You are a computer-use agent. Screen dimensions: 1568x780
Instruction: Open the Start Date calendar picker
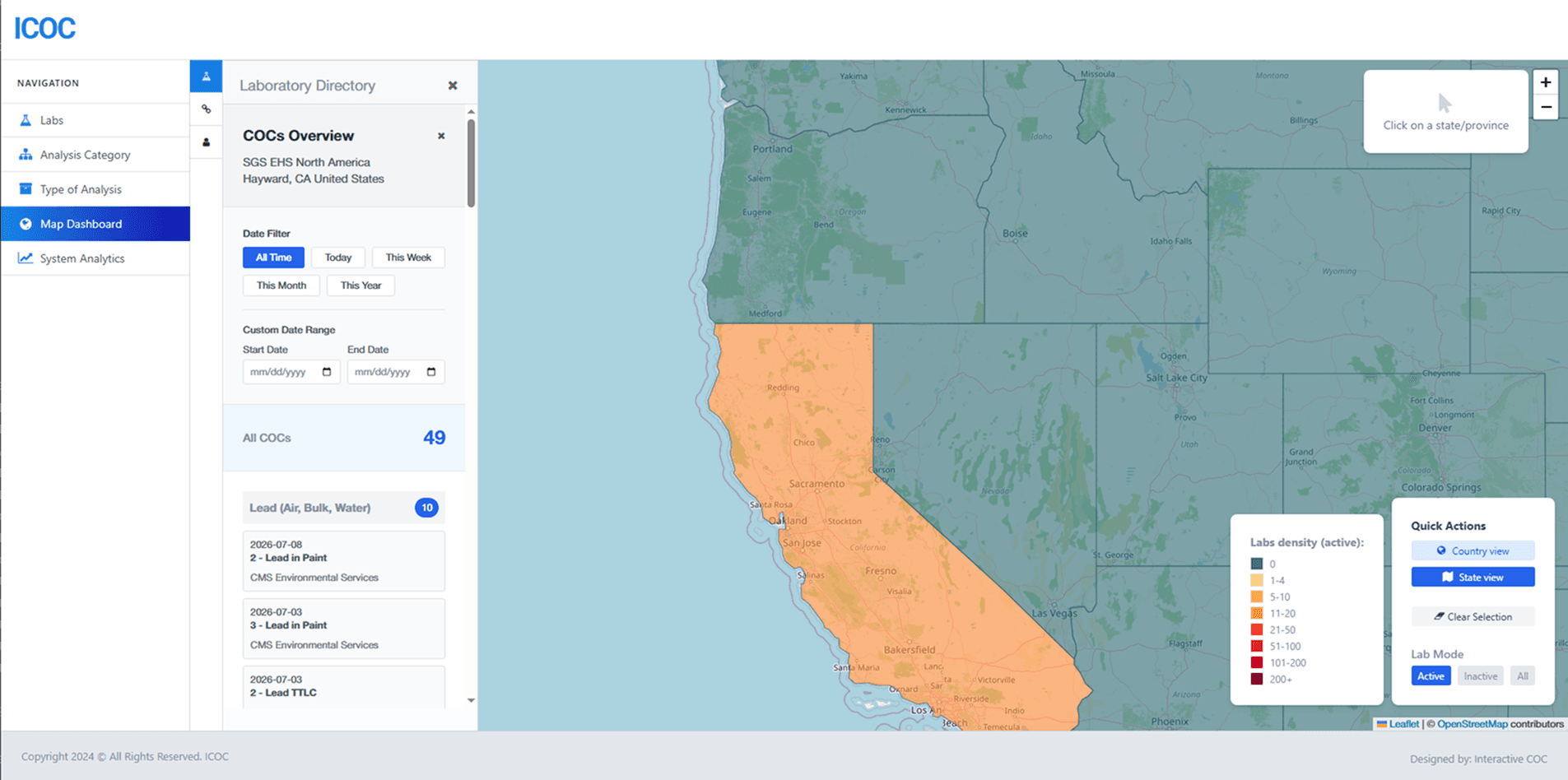tap(327, 372)
